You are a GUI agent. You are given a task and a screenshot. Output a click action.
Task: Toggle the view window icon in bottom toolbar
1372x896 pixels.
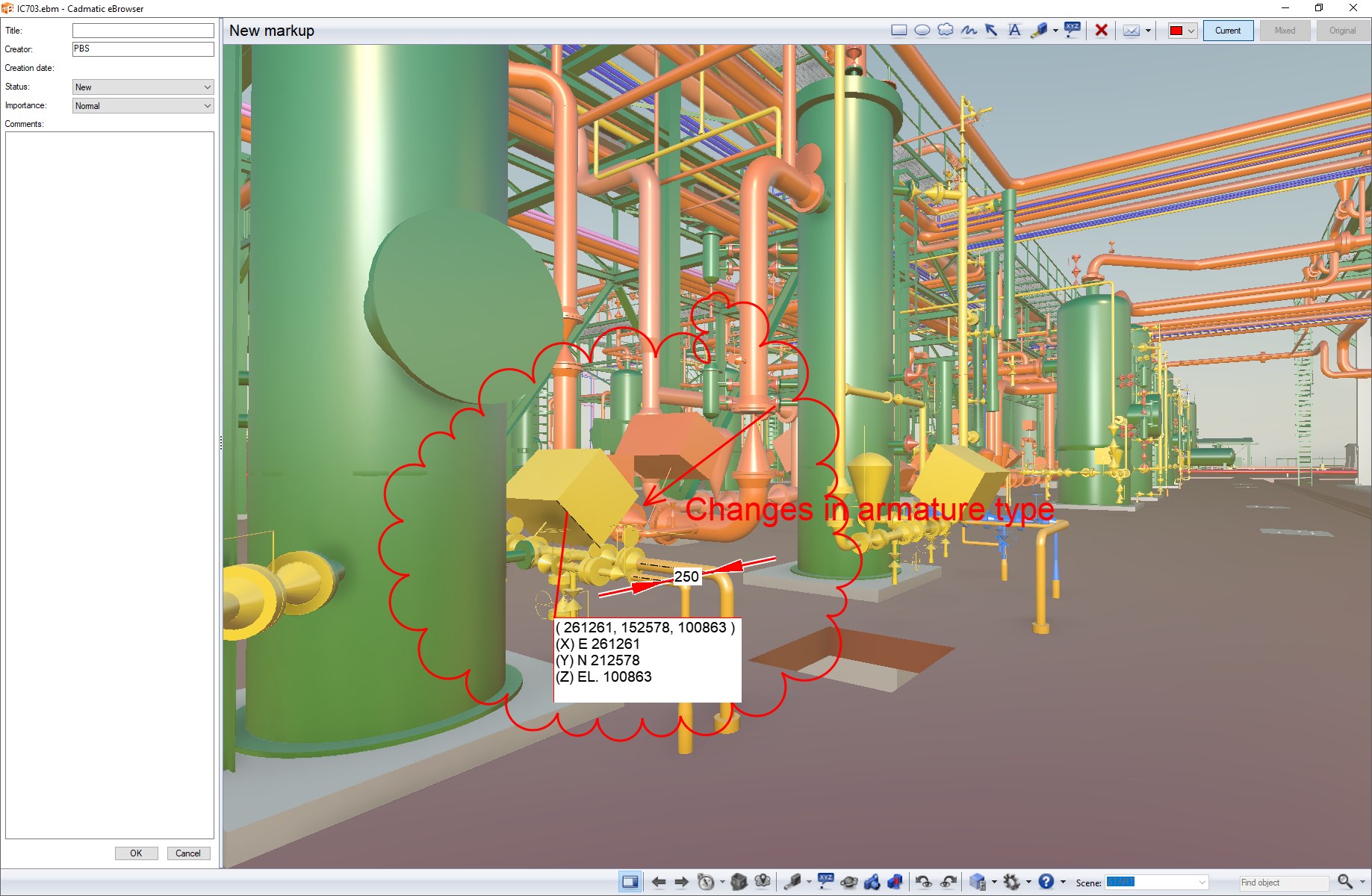click(630, 882)
